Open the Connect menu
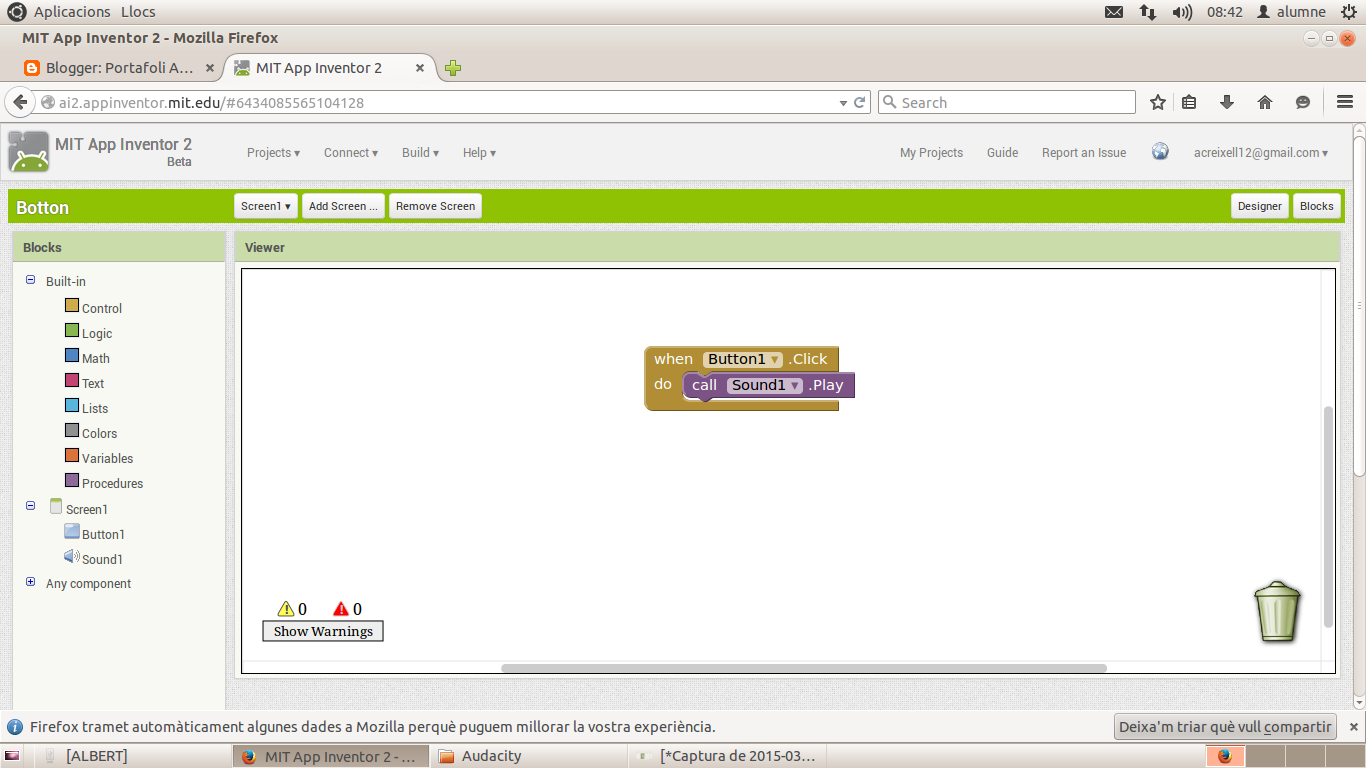This screenshot has width=1366, height=768. 351,153
